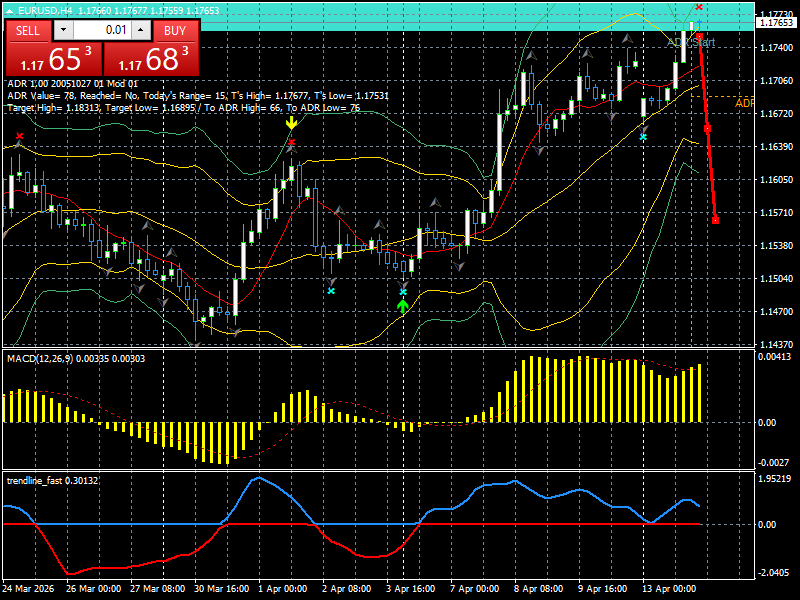The width and height of the screenshot is (800, 600).
Task: Click the blue X signal marker below 3 Apr candles
Action: click(x=403, y=291)
